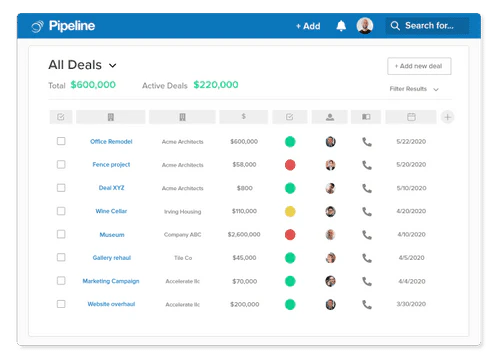Click green status dot for Office Remodel
The height and width of the screenshot is (360, 500).
[290, 142]
